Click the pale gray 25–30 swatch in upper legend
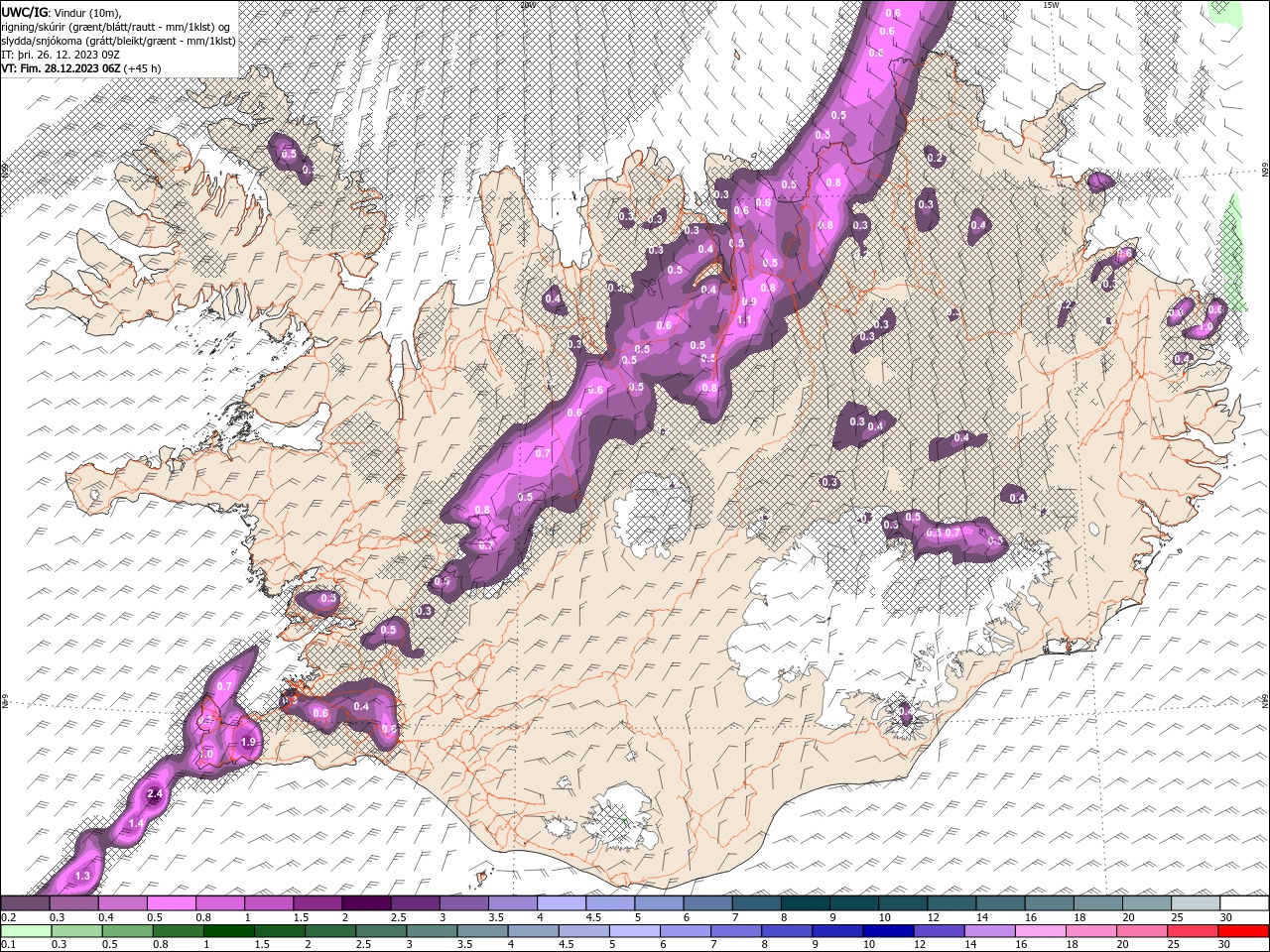 pos(1196,902)
